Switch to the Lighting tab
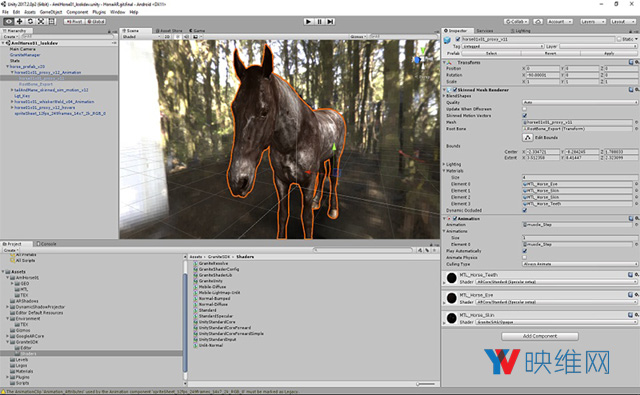Viewport: 640px width, 395px height. coord(520,31)
